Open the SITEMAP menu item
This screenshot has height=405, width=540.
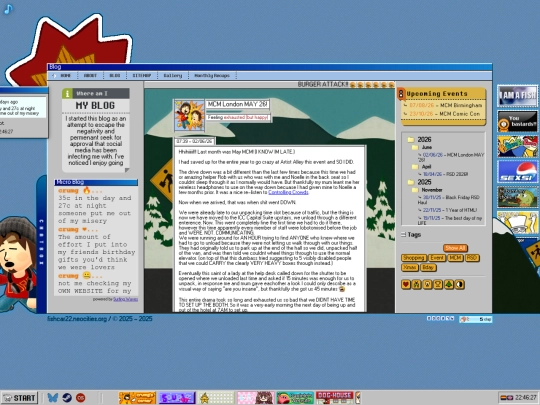[x=142, y=75]
